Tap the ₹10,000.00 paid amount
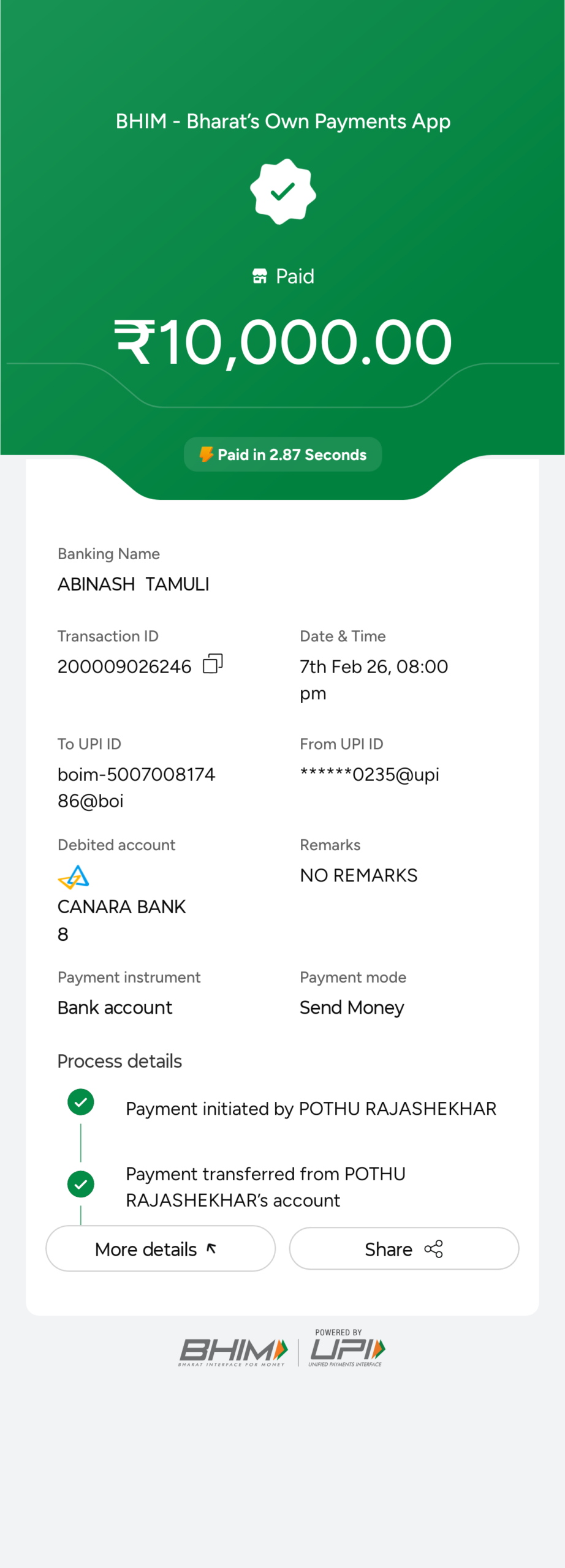The height and width of the screenshot is (1568, 565). point(283,342)
